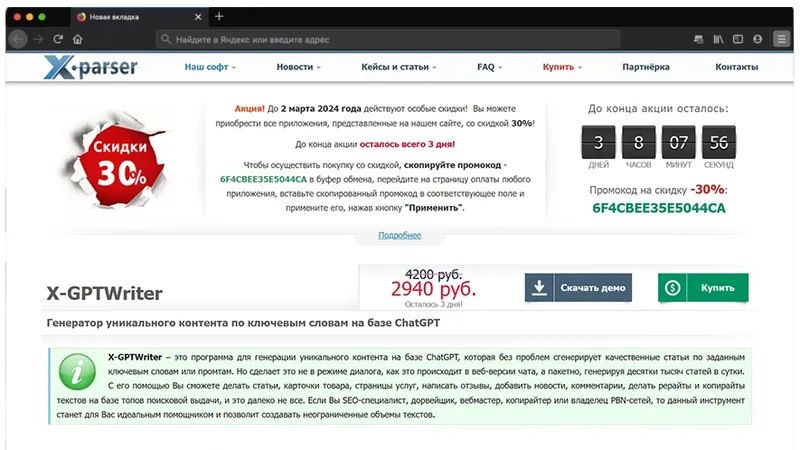
Task: Open the account profile icon in toolbar
Action: [x=758, y=39]
